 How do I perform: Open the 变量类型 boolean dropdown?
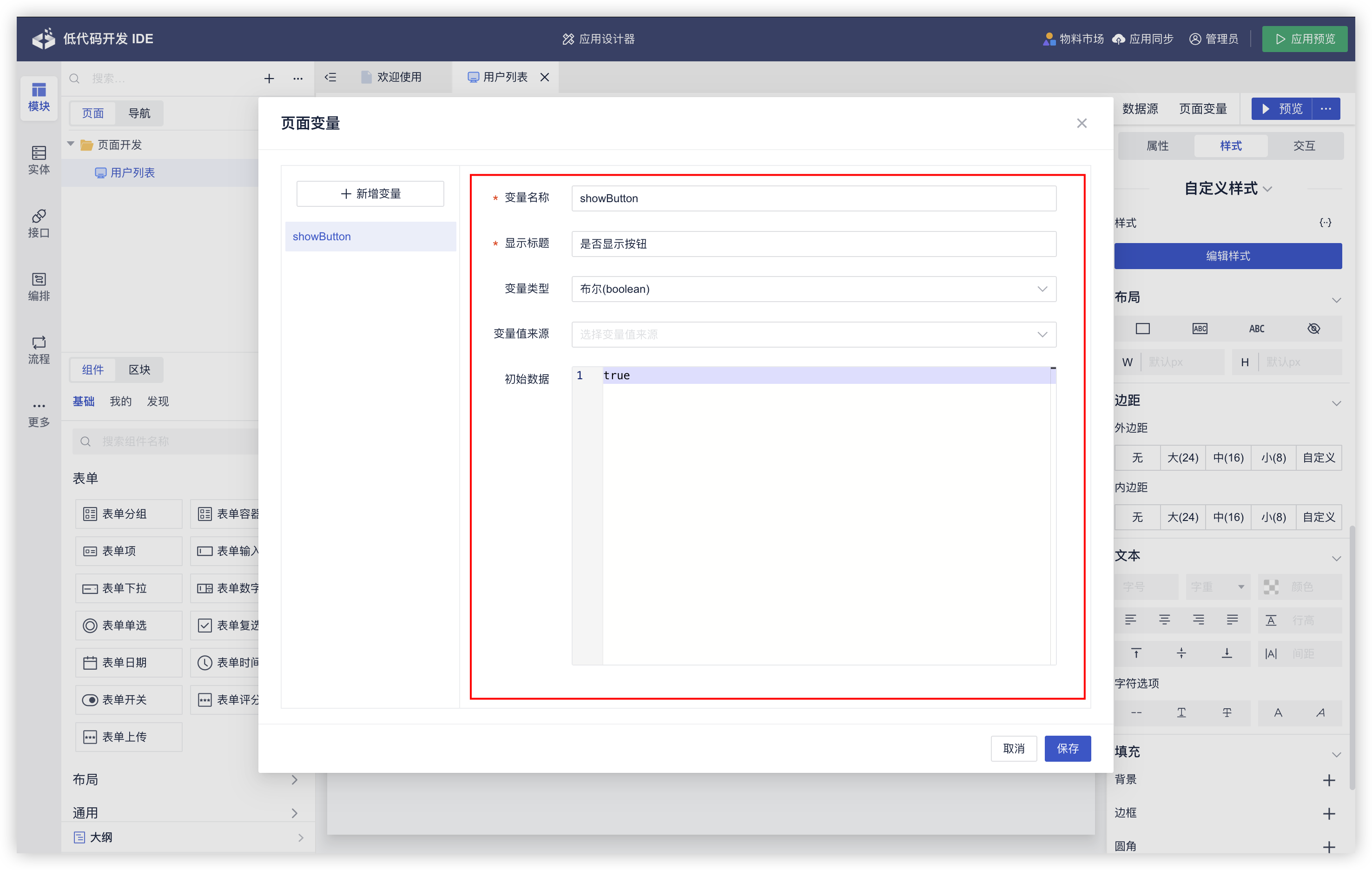click(x=814, y=289)
